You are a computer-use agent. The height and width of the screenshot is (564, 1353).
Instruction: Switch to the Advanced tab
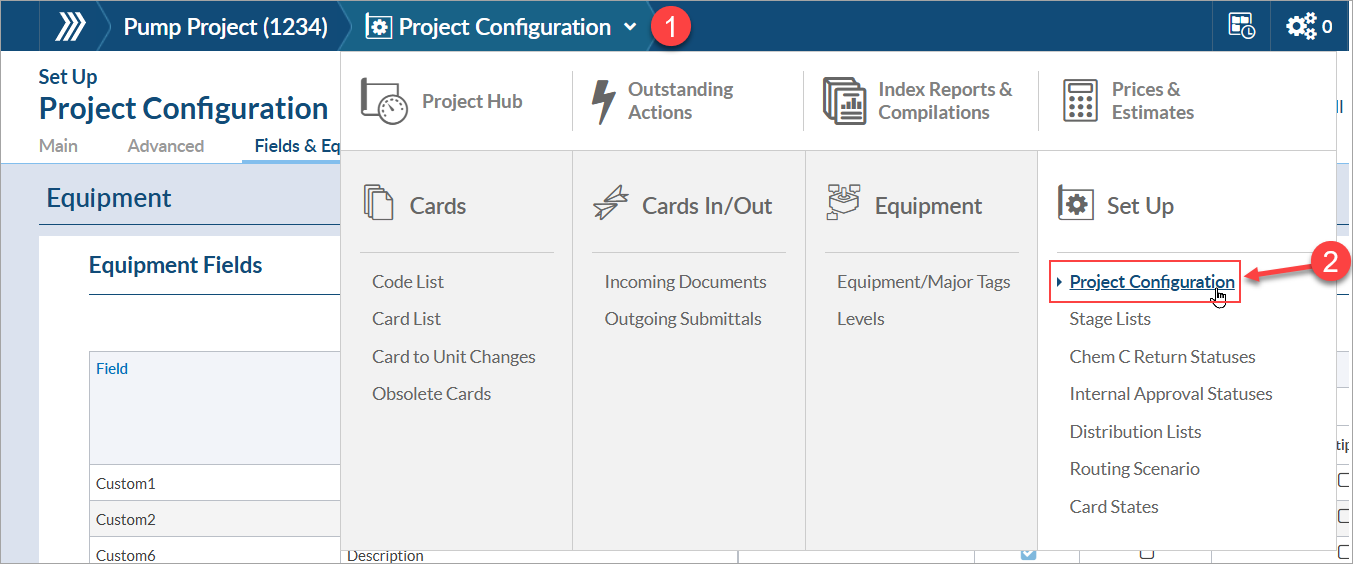pyautogui.click(x=166, y=146)
